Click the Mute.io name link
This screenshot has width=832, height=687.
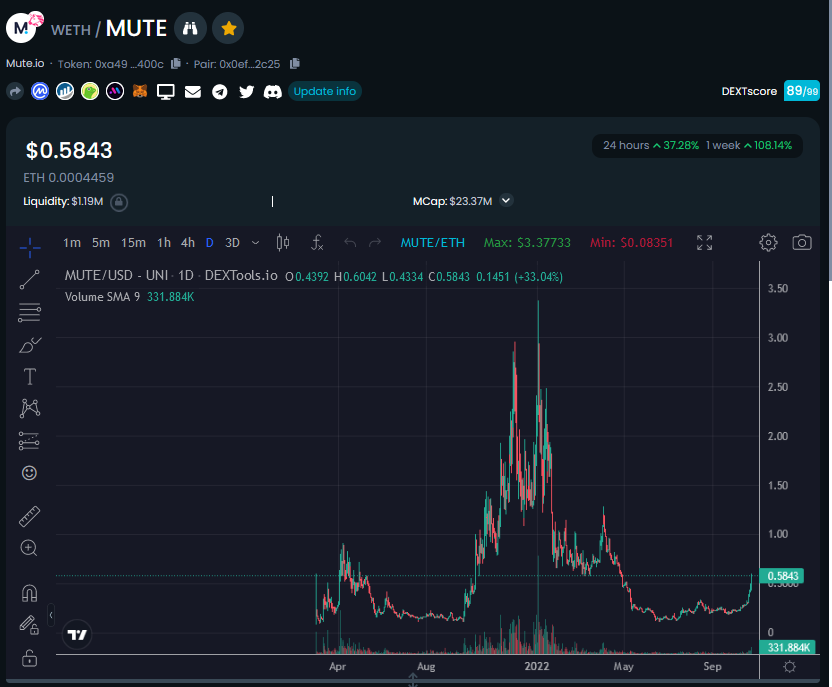point(25,64)
